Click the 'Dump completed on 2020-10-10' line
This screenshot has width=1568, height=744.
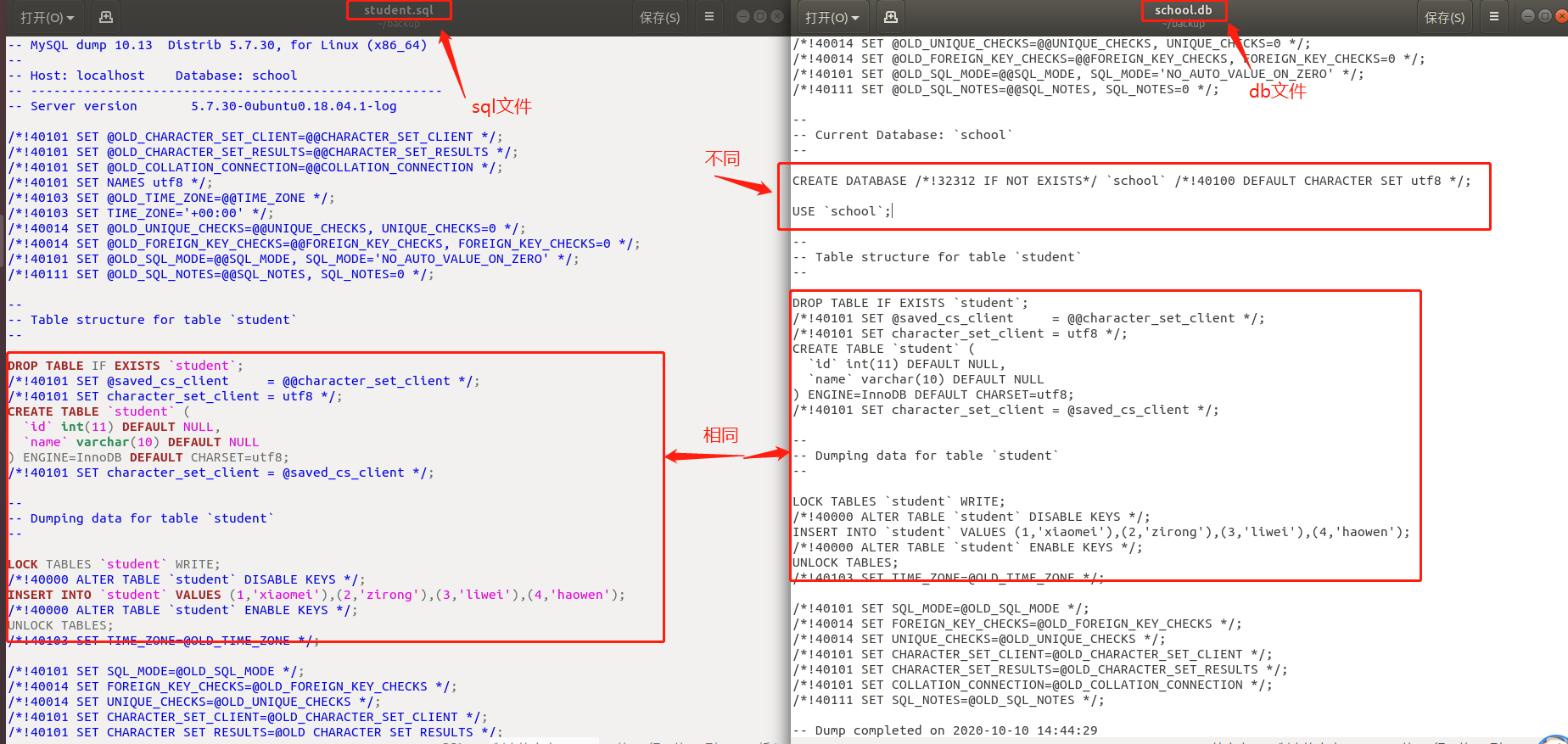[945, 730]
